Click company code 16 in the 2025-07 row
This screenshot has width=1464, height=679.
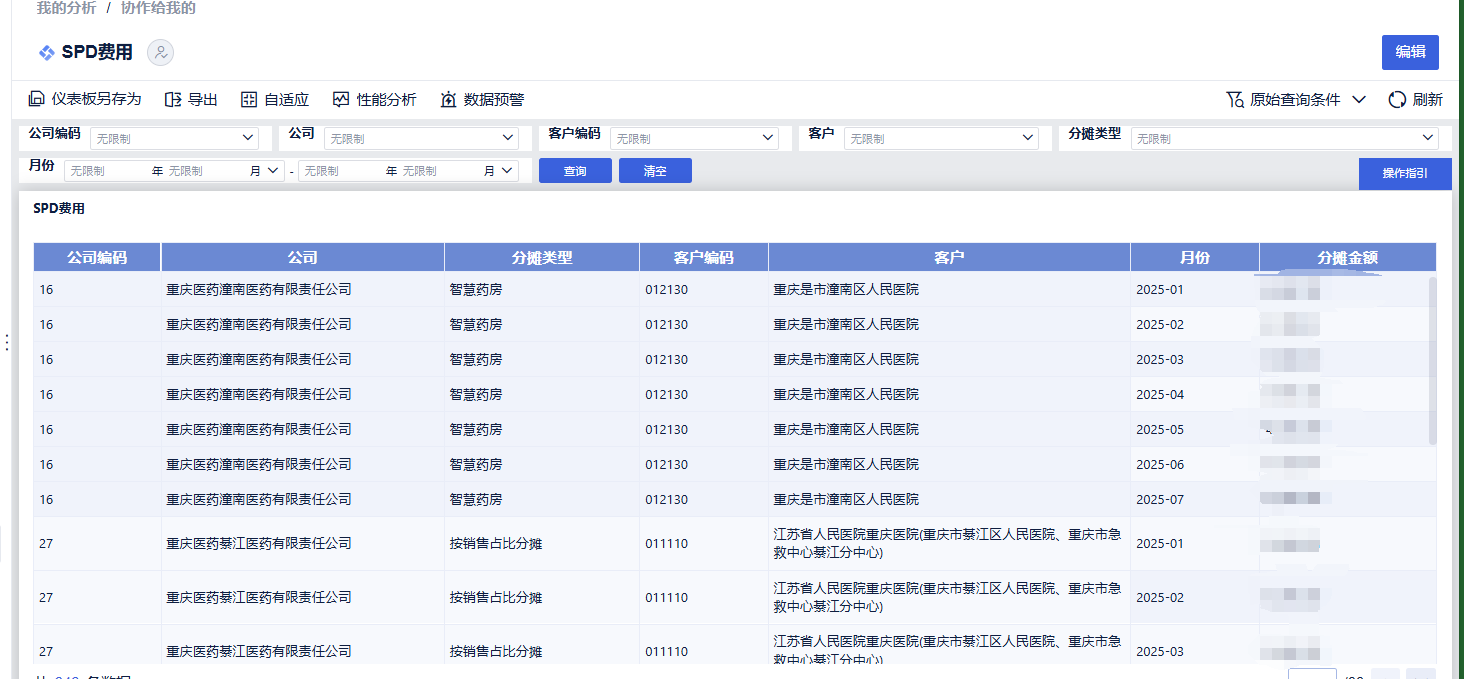pyautogui.click(x=46, y=500)
